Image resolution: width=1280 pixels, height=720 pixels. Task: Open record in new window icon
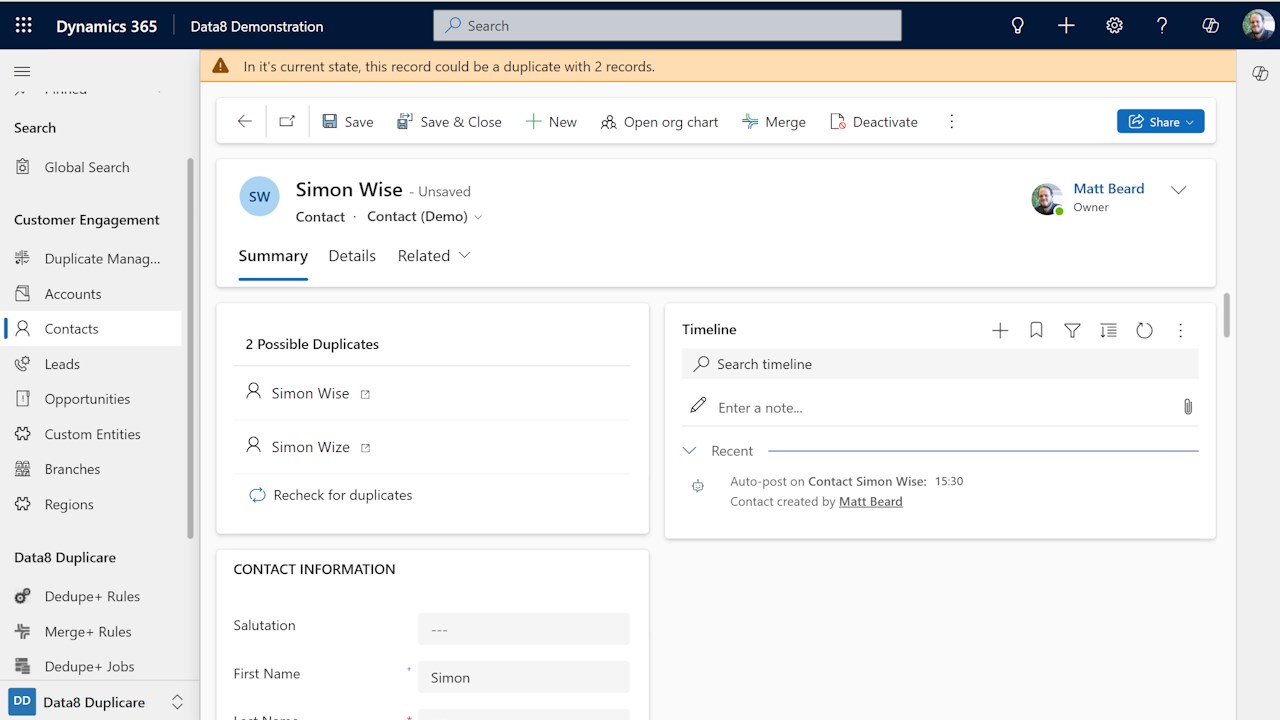tap(287, 121)
